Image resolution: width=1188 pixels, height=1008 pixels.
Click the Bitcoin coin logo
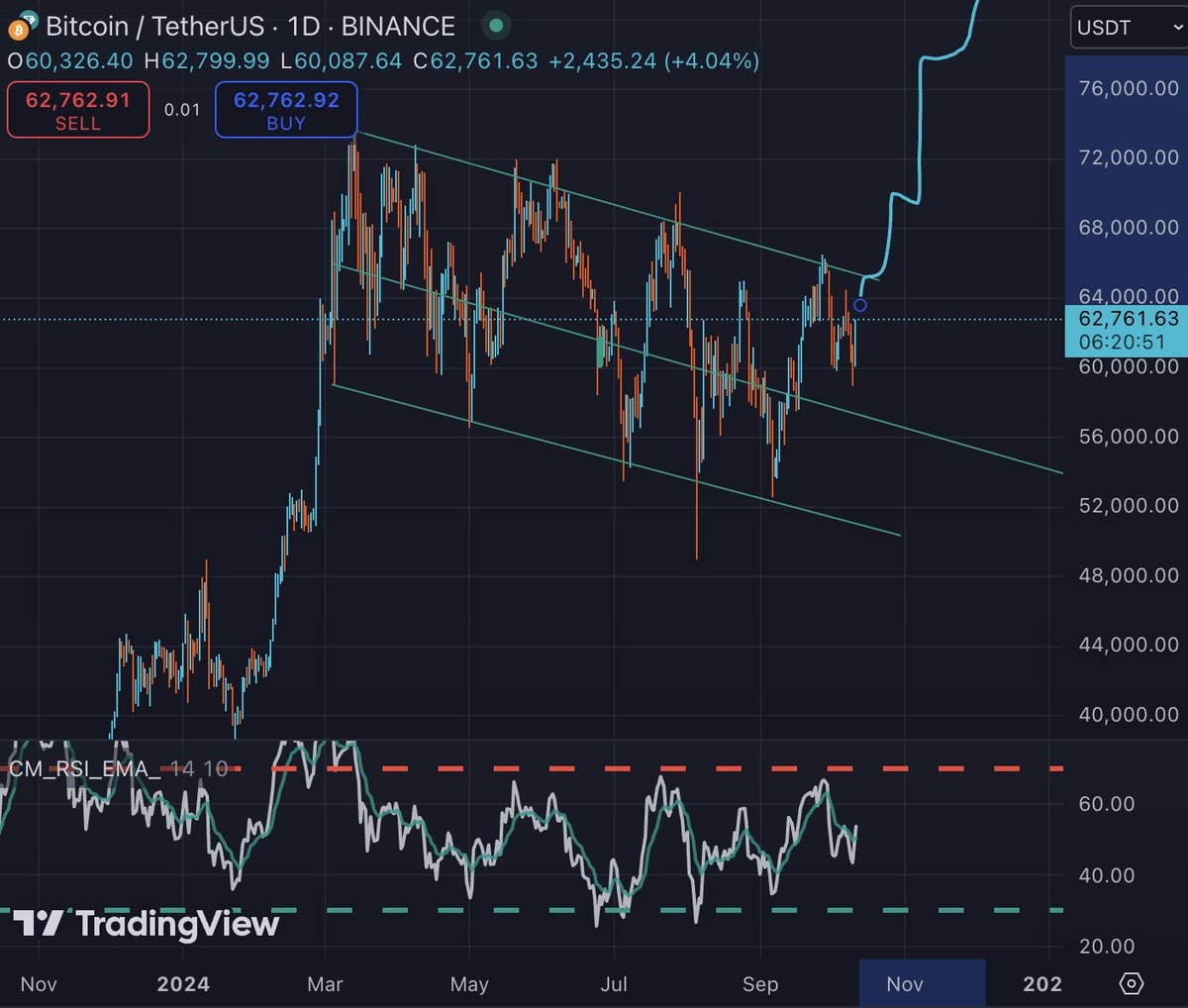click(20, 27)
